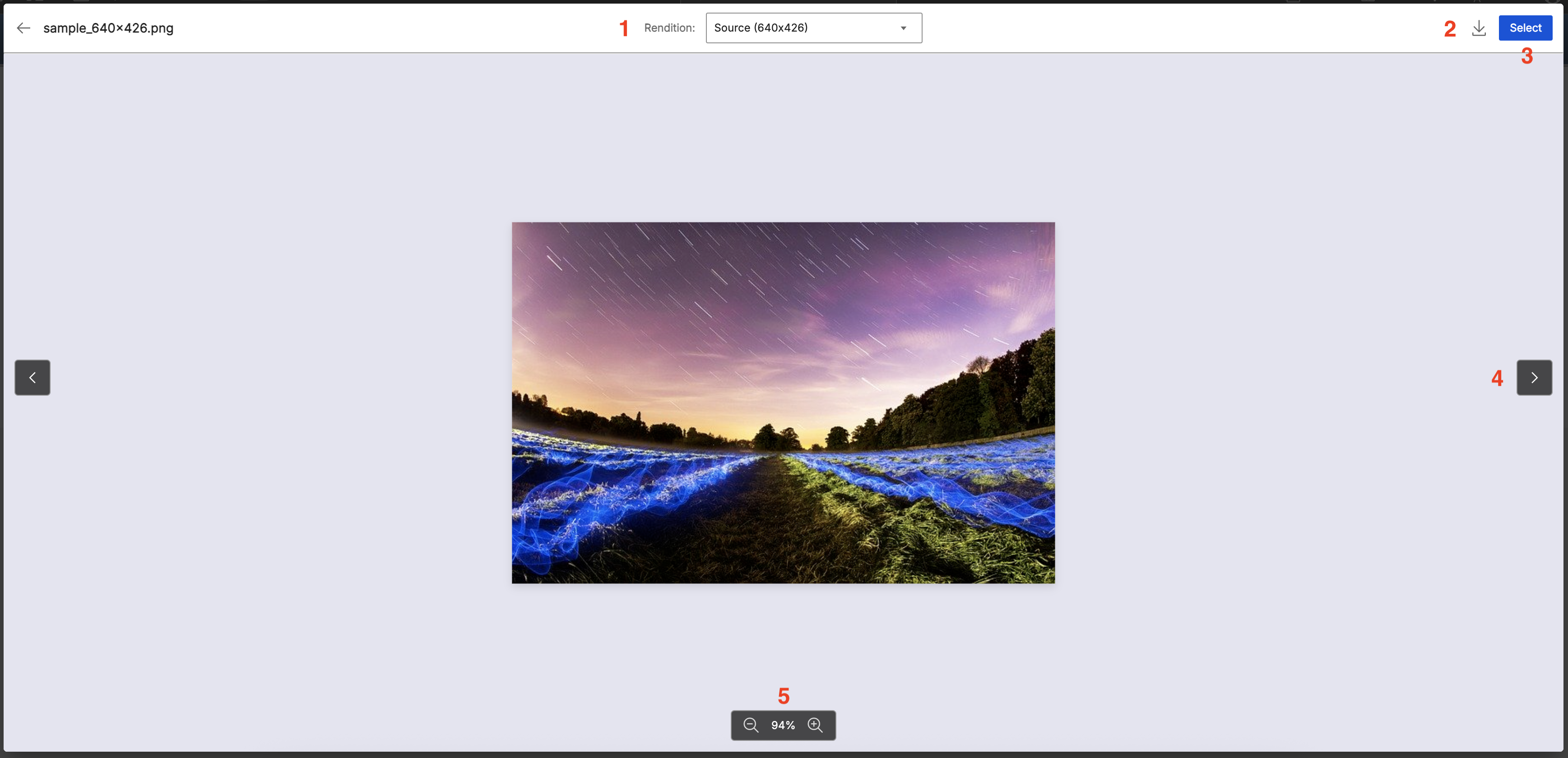Zoom in with the magnifier plus icon
The image size is (1568, 758).
pos(815,725)
